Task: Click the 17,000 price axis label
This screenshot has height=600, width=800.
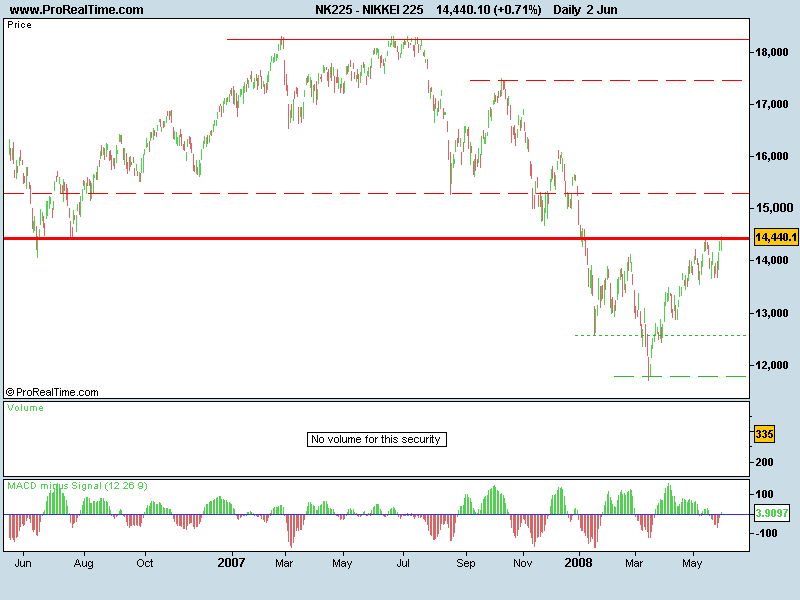Action: click(771, 104)
